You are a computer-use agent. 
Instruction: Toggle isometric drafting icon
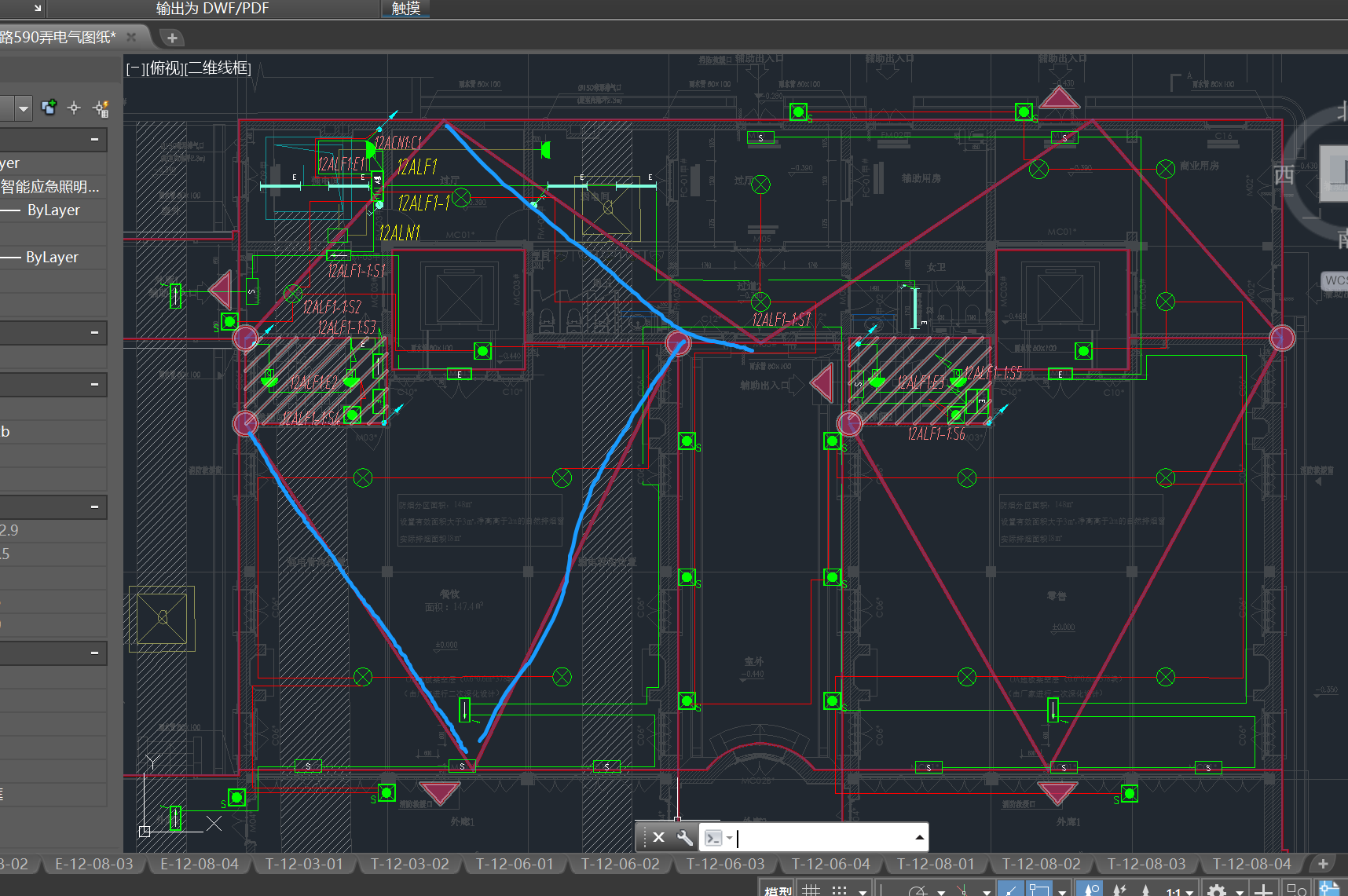[963, 890]
